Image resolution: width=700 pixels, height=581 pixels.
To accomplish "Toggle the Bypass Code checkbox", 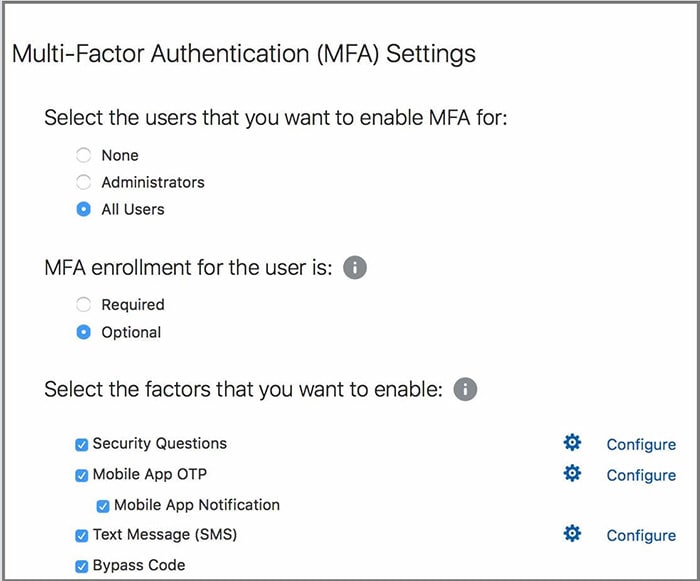I will (82, 567).
